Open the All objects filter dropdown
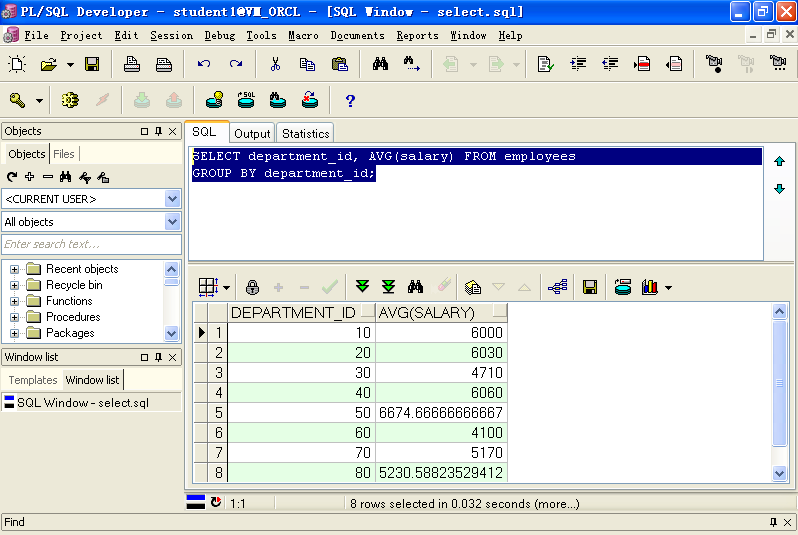Image resolution: width=798 pixels, height=535 pixels. pos(172,222)
